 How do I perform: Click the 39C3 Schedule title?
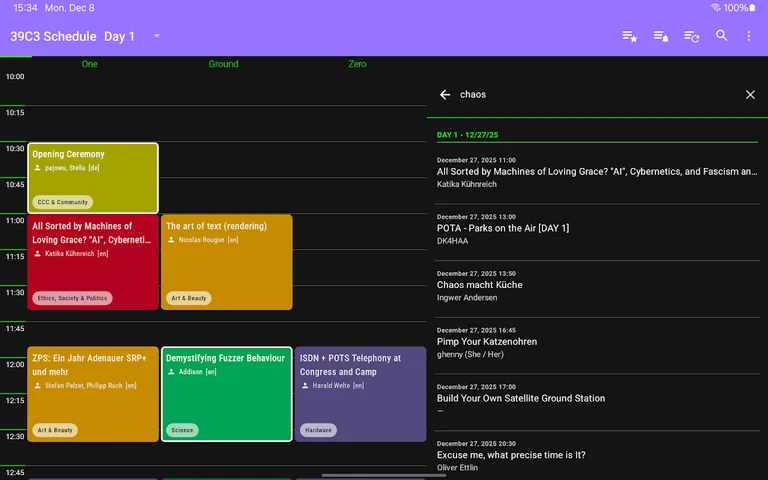[x=53, y=37]
